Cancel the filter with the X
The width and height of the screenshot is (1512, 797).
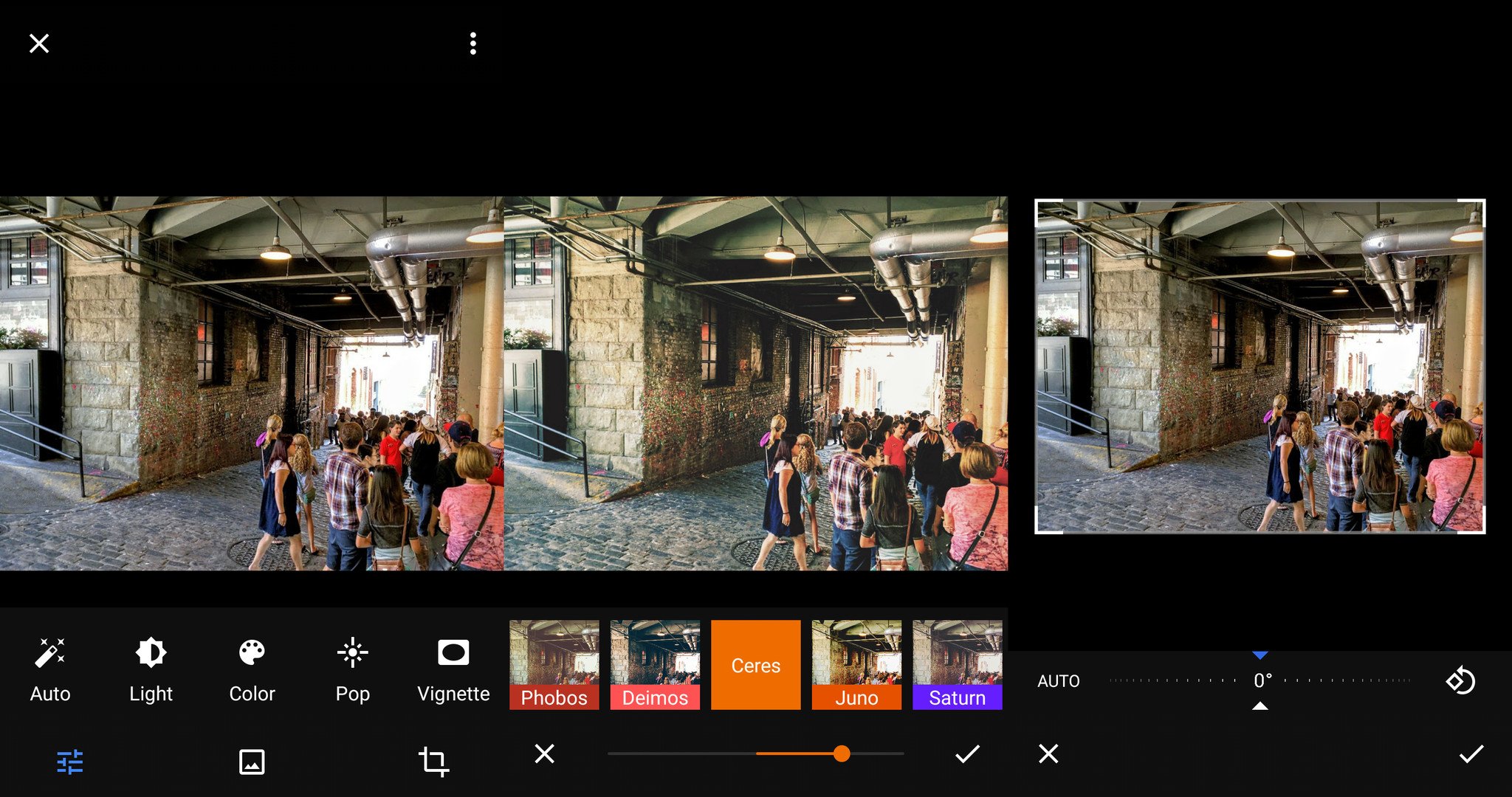[544, 753]
